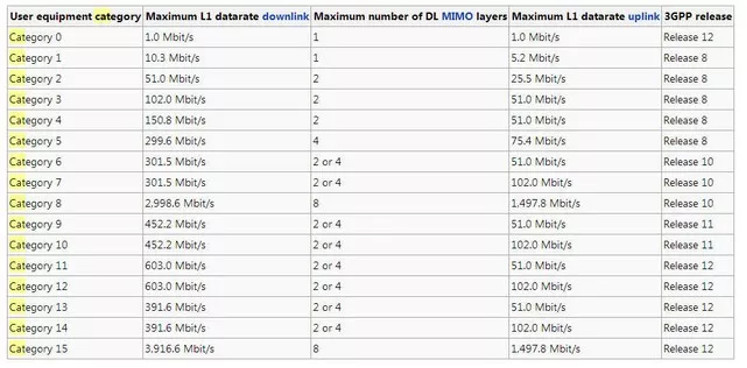747x368 pixels.
Task: Click the 10.3 Mbit/s downlink cell
Action: point(226,58)
